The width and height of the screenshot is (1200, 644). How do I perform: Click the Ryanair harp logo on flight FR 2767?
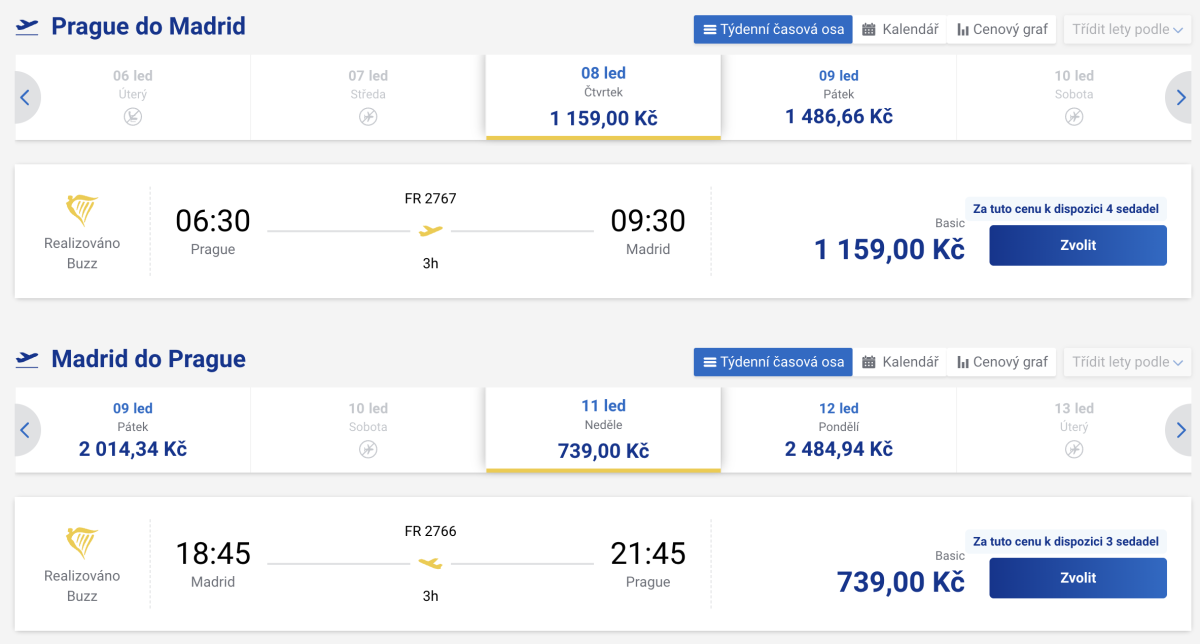(x=82, y=211)
